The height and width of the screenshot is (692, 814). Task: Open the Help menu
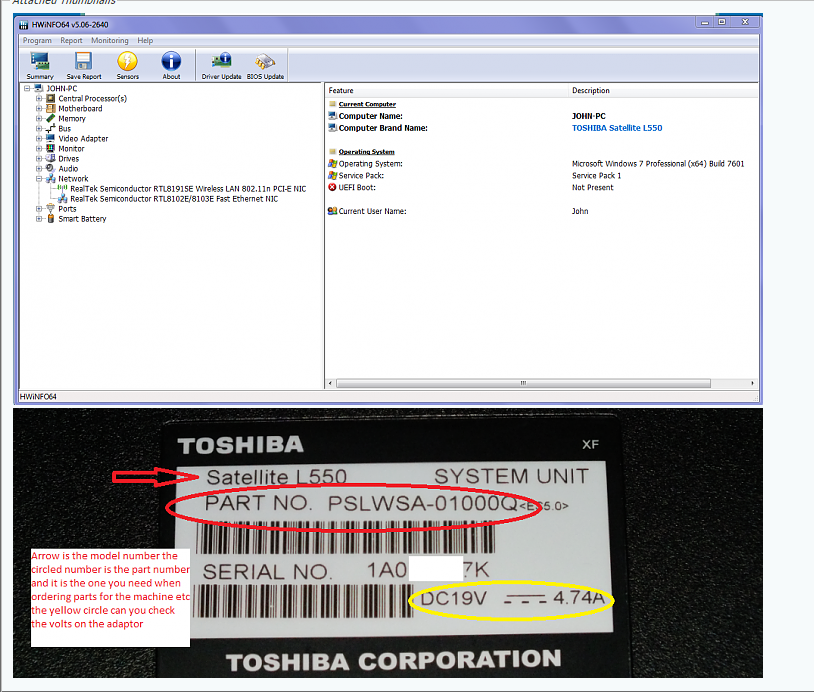(145, 40)
